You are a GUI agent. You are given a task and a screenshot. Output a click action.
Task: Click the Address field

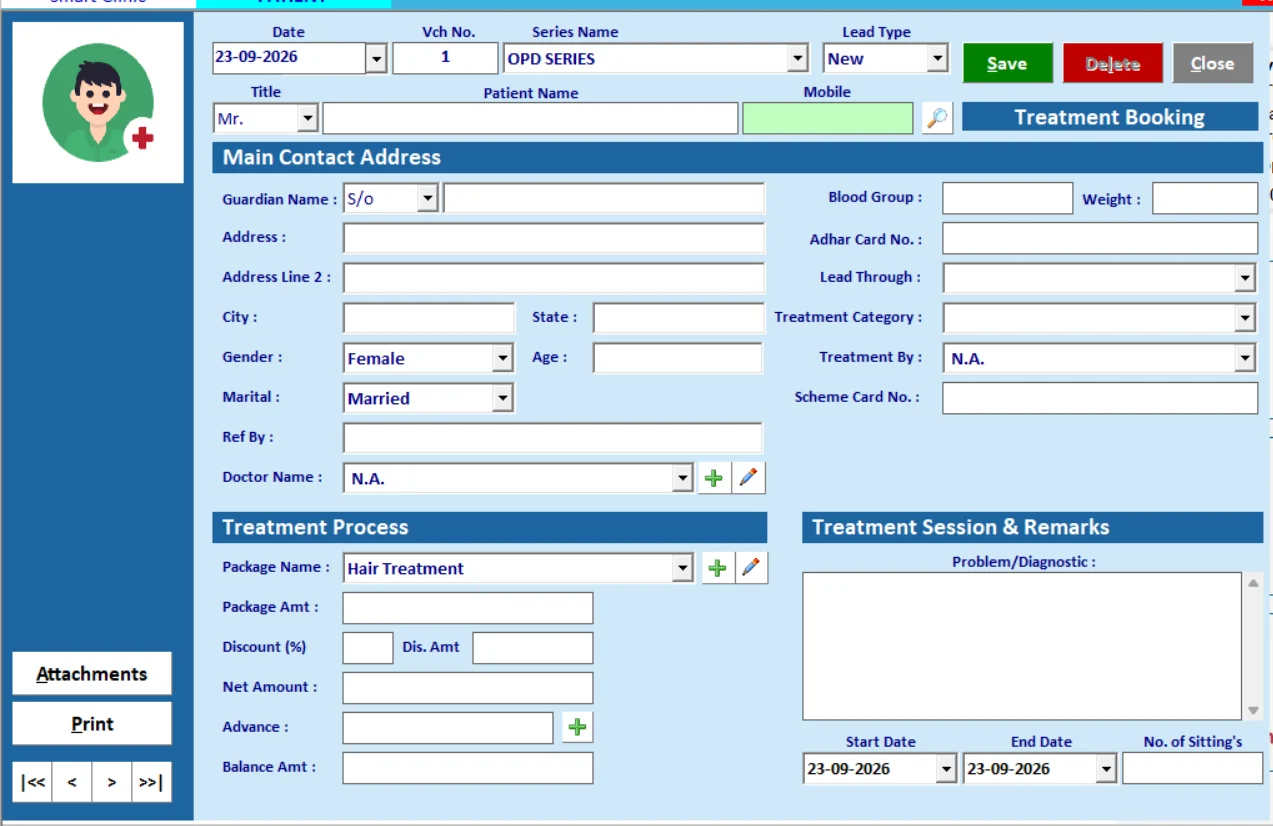pyautogui.click(x=554, y=238)
